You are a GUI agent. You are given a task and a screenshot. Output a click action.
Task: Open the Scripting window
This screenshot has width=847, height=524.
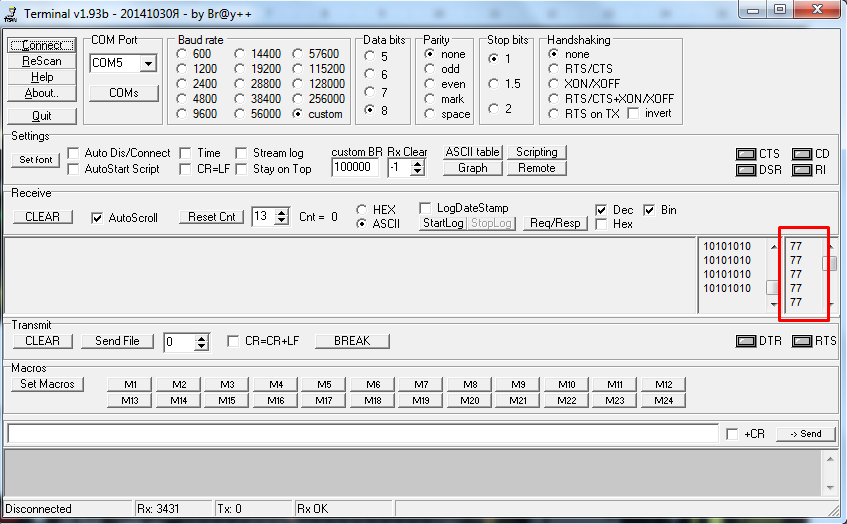tap(537, 152)
